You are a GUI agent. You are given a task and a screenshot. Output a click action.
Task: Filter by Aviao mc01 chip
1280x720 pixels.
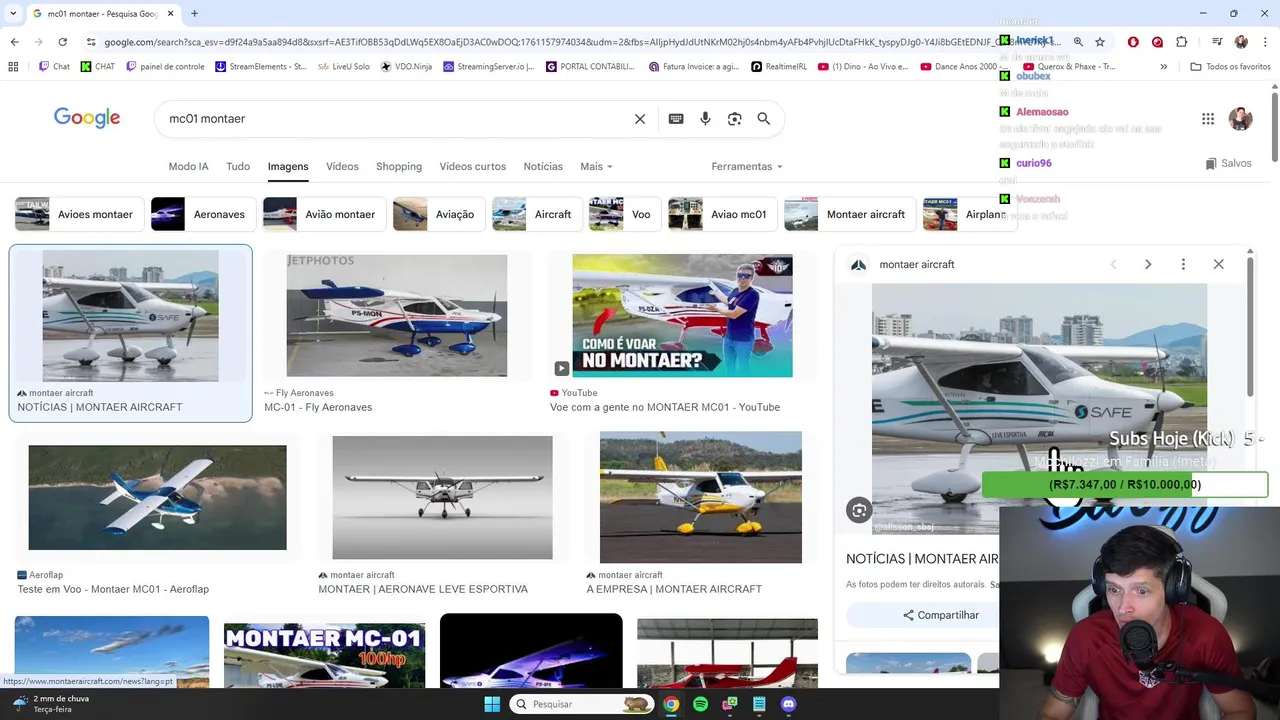[721, 214]
